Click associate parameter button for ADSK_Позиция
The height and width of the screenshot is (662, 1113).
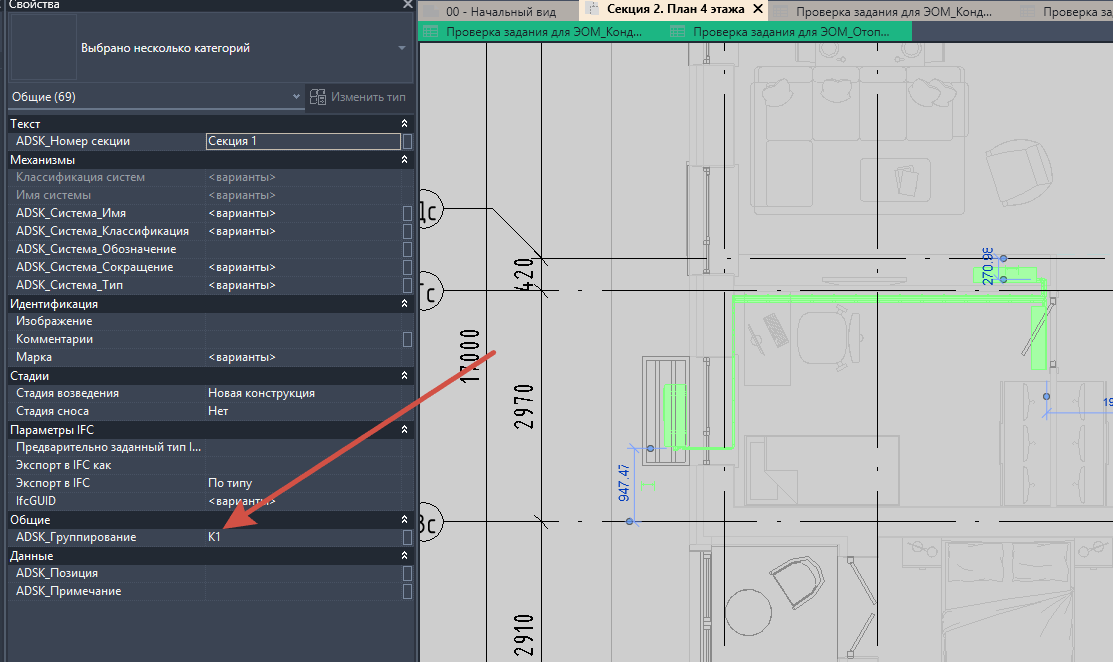pyautogui.click(x=407, y=573)
